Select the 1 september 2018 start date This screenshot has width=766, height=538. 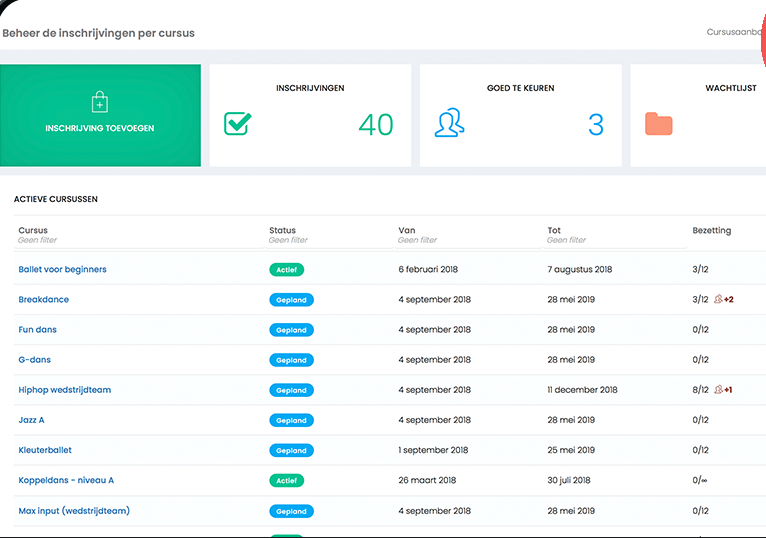[x=433, y=450]
